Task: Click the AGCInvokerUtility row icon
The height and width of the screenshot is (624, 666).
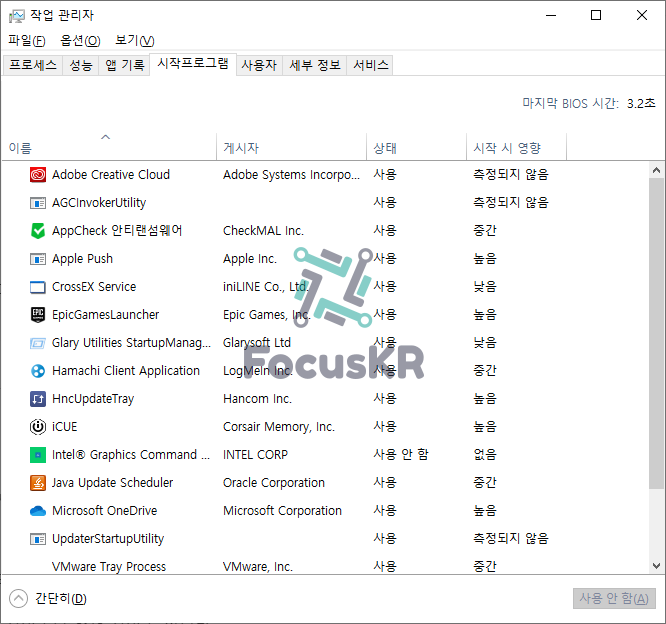Action: 38,203
